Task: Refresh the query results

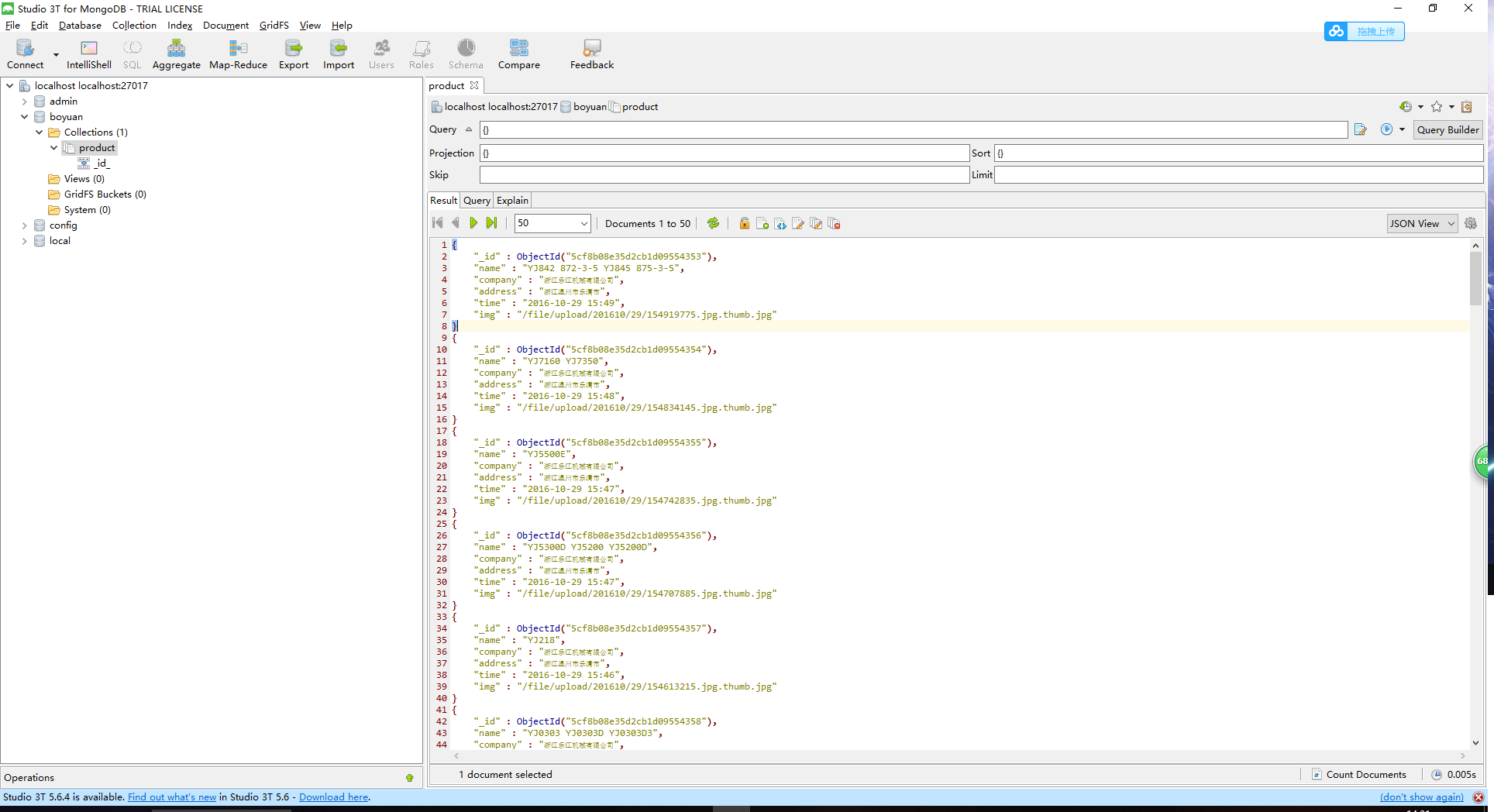Action: [x=713, y=223]
